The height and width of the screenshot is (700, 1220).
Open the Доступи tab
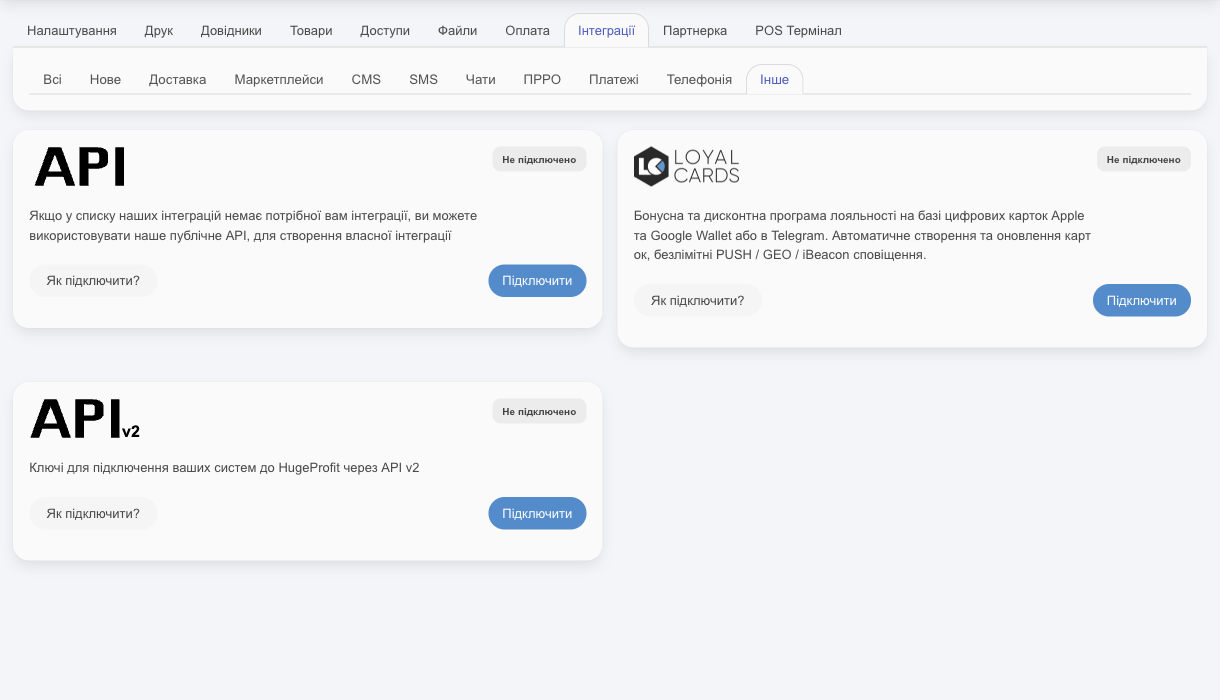[385, 31]
